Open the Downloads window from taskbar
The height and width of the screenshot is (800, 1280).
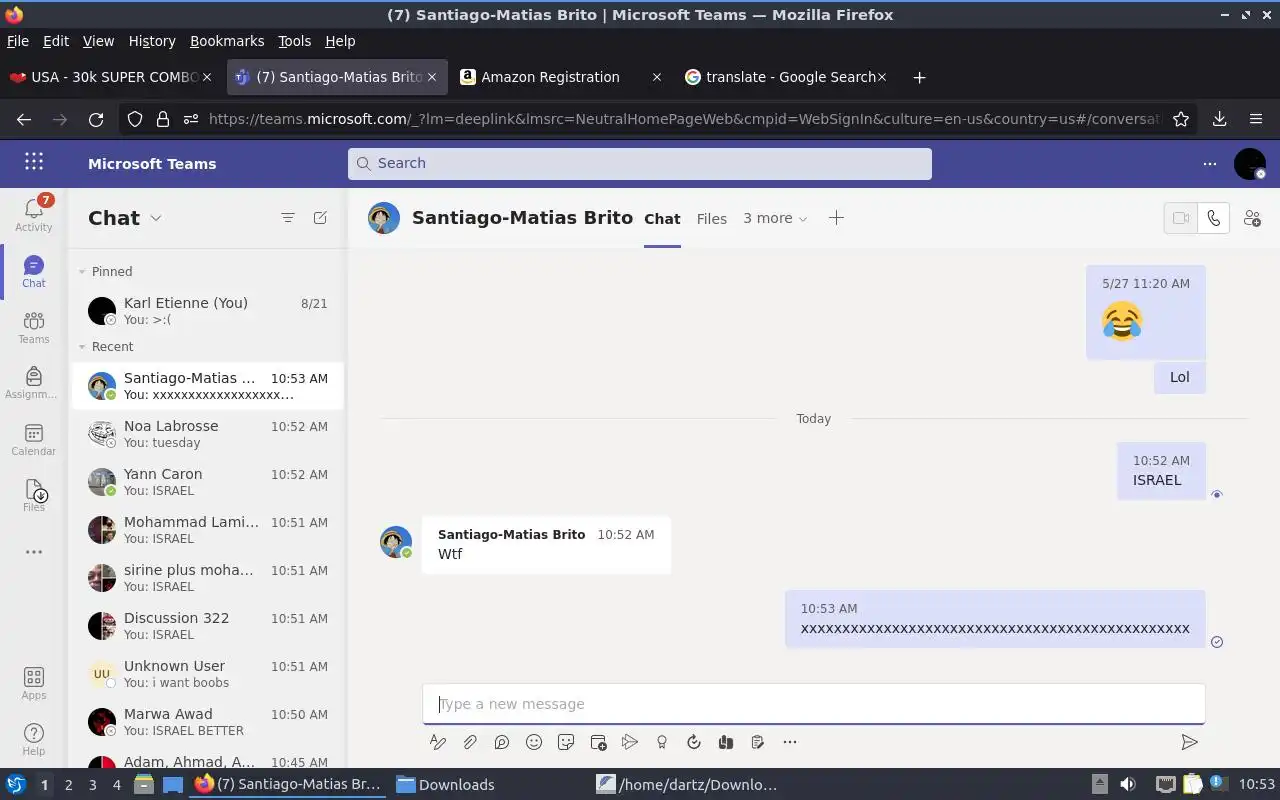click(x=446, y=785)
